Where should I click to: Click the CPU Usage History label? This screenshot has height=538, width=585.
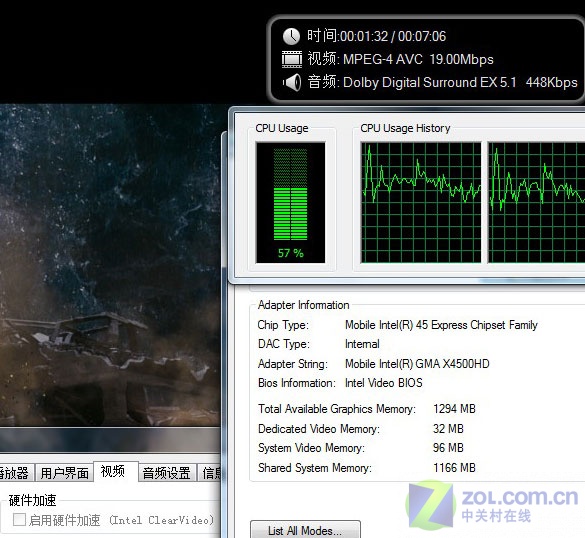405,128
